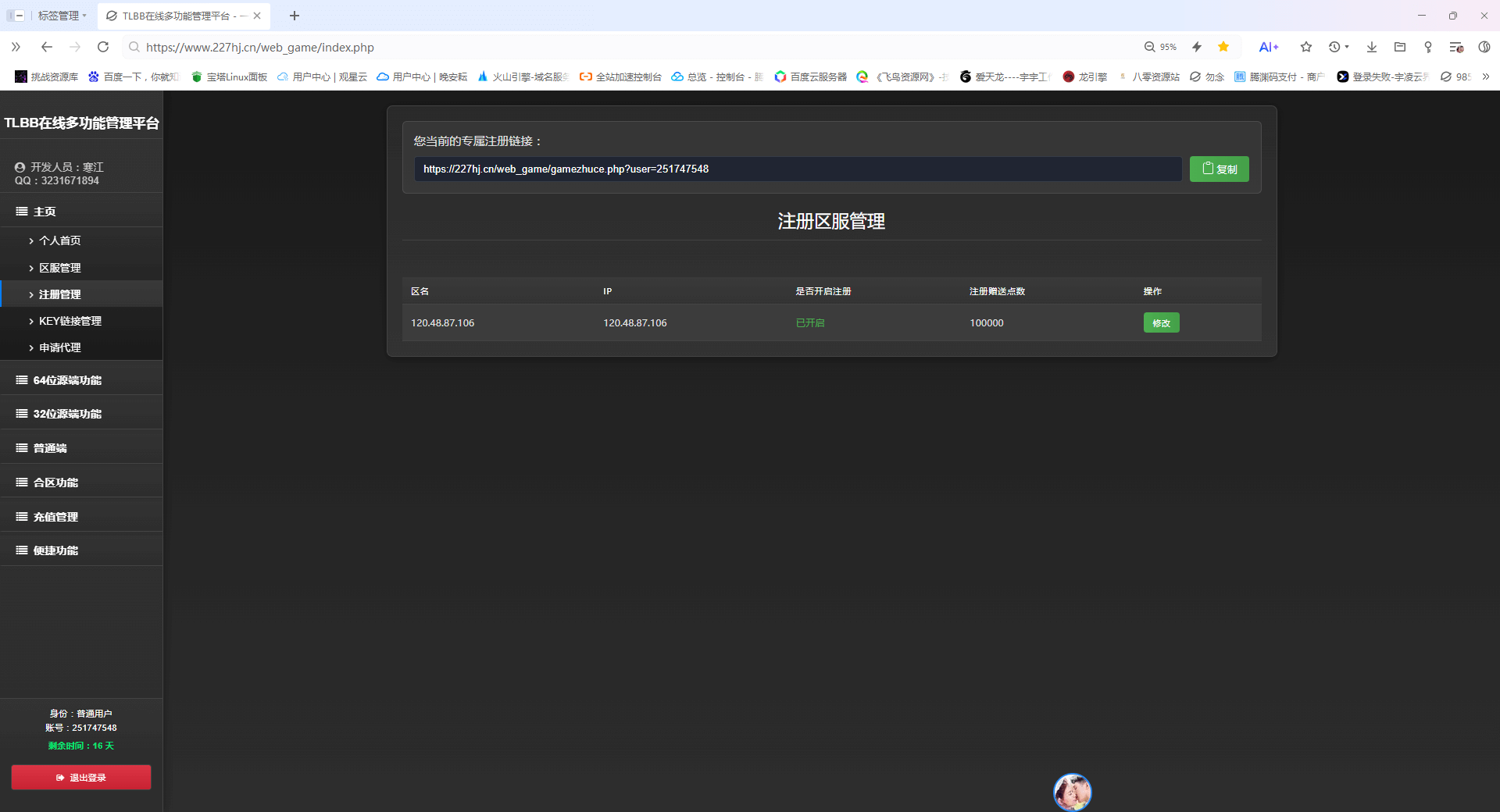Click the floating avatar thumbnail
Image resolution: width=1500 pixels, height=812 pixels.
pos(1072,792)
